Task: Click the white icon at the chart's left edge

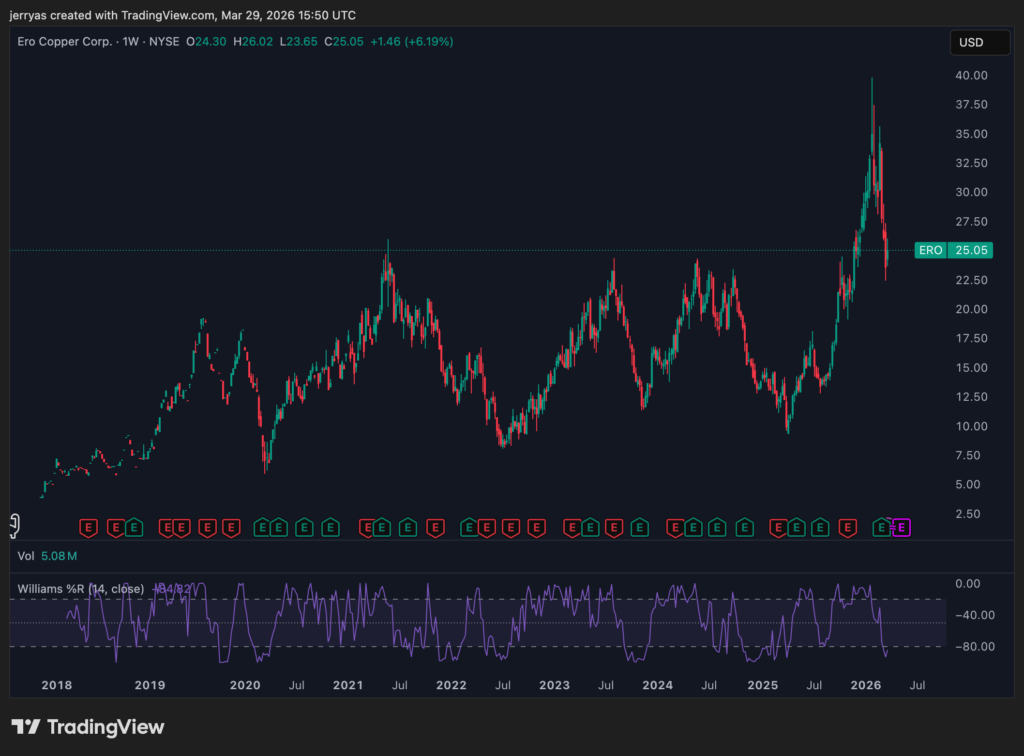Action: coord(15,522)
